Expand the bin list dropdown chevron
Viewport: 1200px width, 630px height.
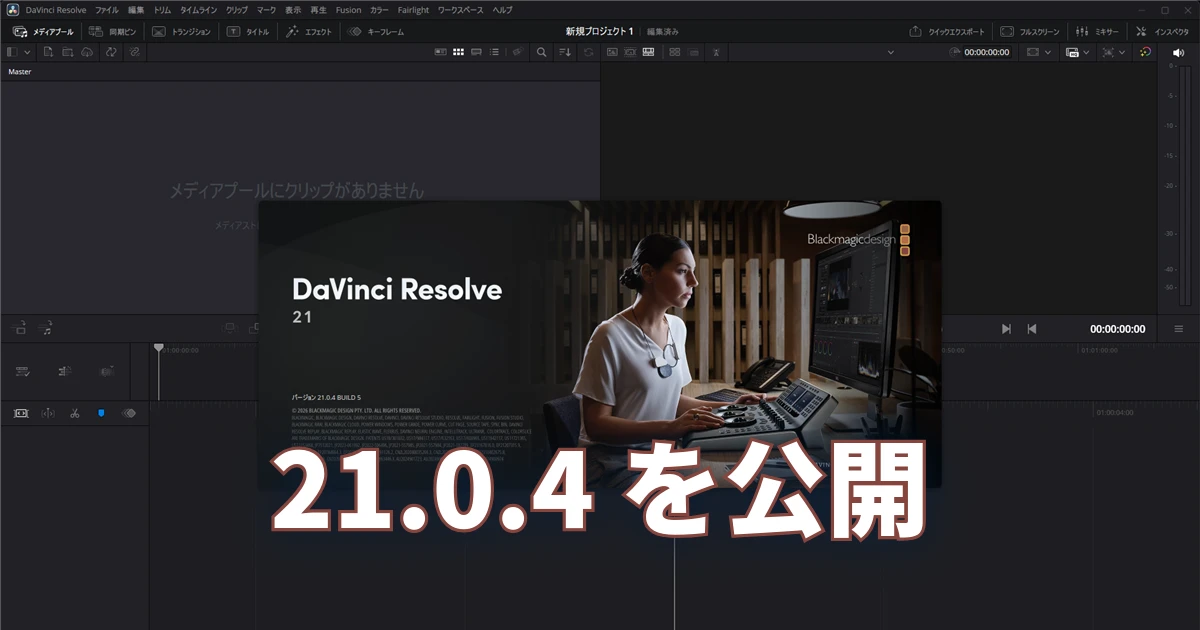[27, 52]
